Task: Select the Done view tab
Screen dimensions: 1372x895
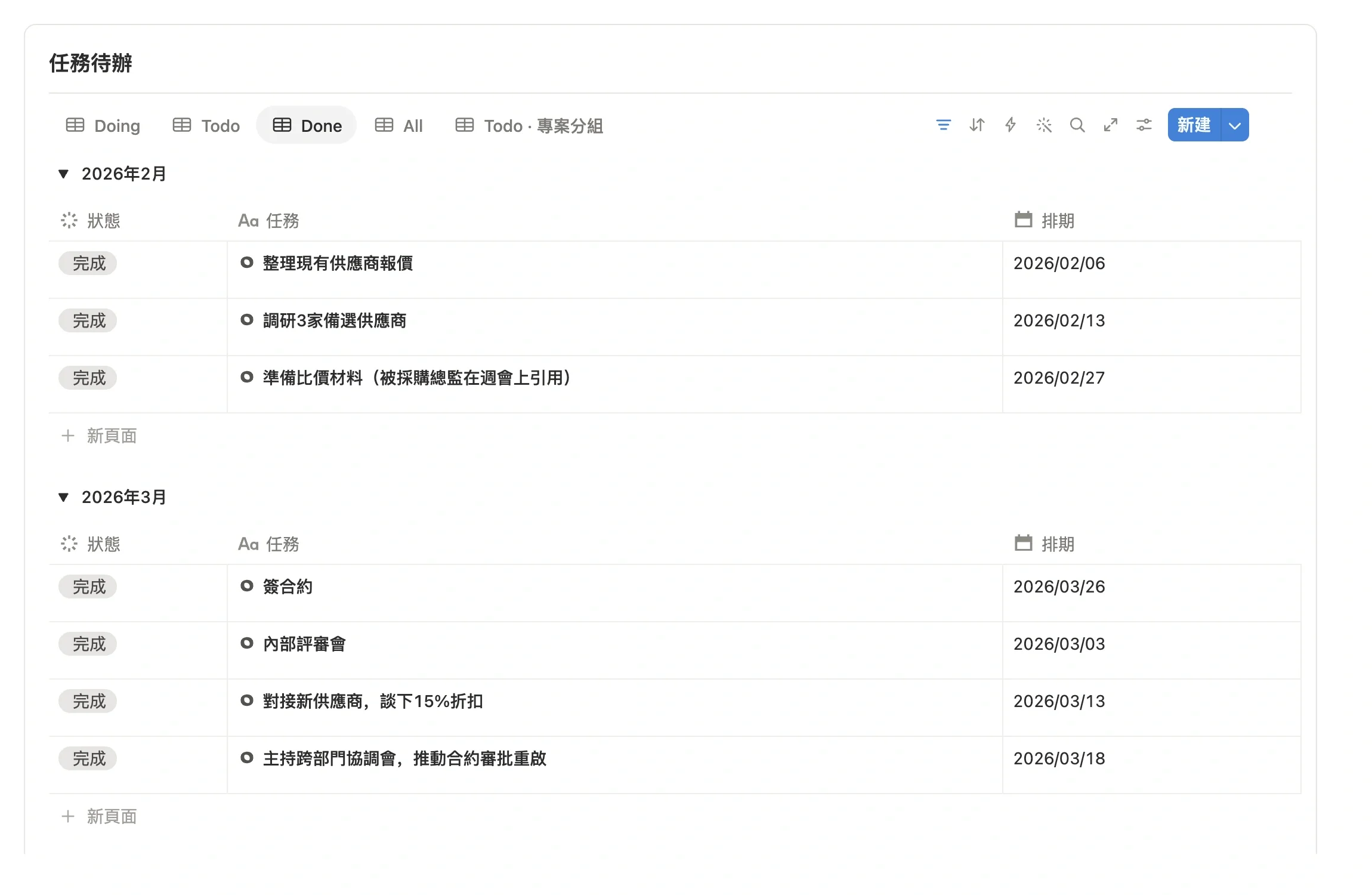Action: click(307, 125)
